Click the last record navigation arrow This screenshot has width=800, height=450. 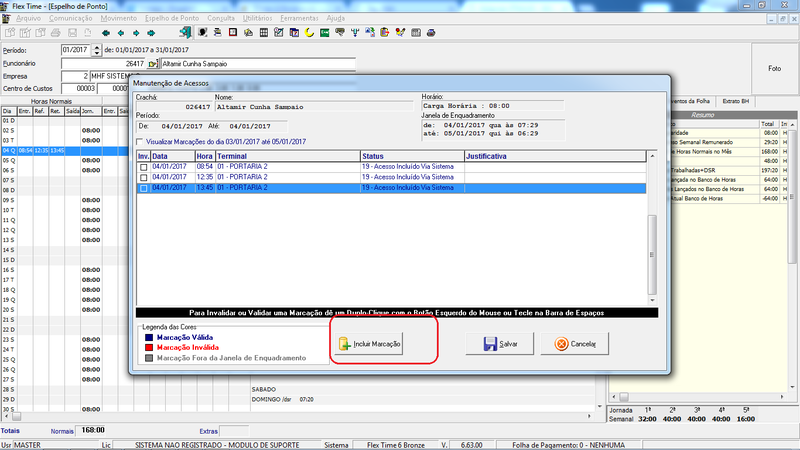[x=151, y=33]
